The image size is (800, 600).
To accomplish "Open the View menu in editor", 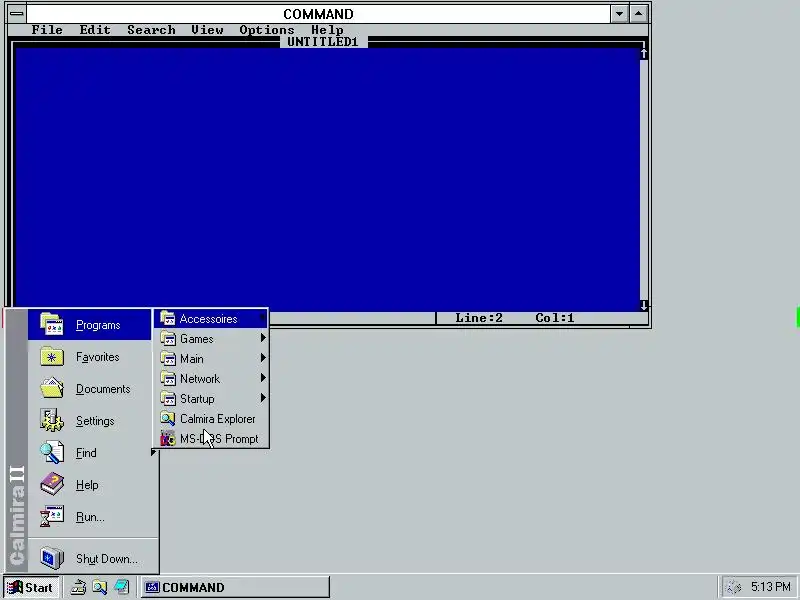I will click(207, 30).
